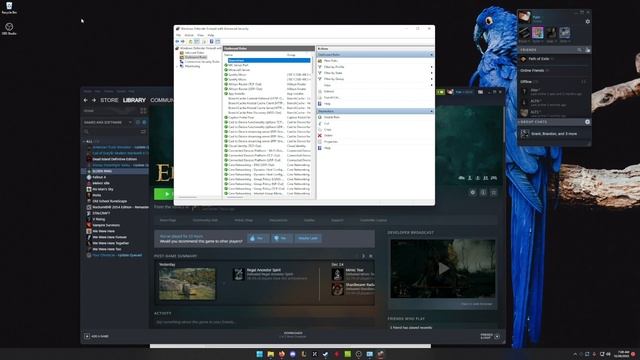Click Add a Game in Steam
This screenshot has height=360, width=640.
pos(97,336)
